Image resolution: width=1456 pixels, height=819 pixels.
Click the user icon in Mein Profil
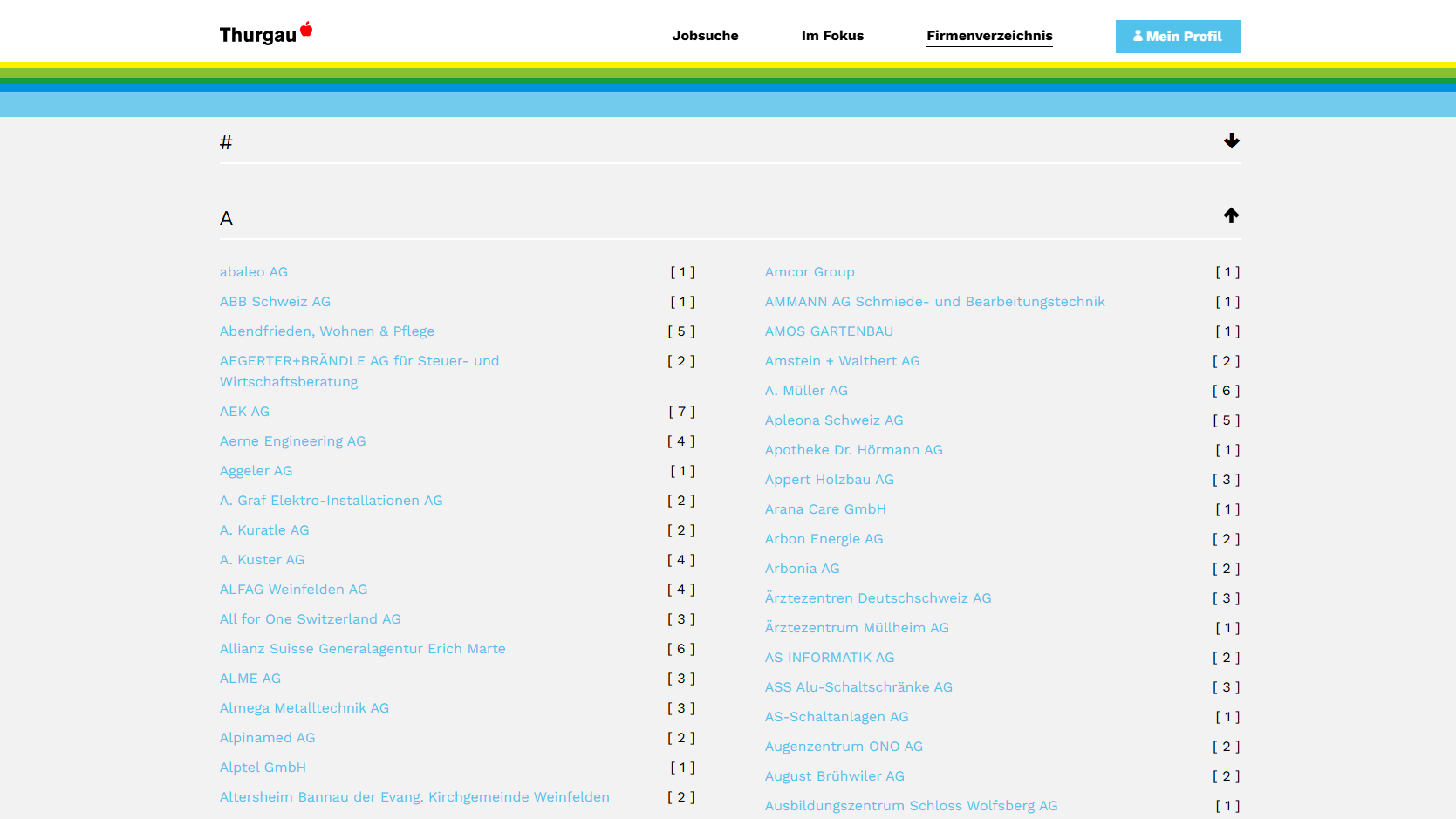1138,36
